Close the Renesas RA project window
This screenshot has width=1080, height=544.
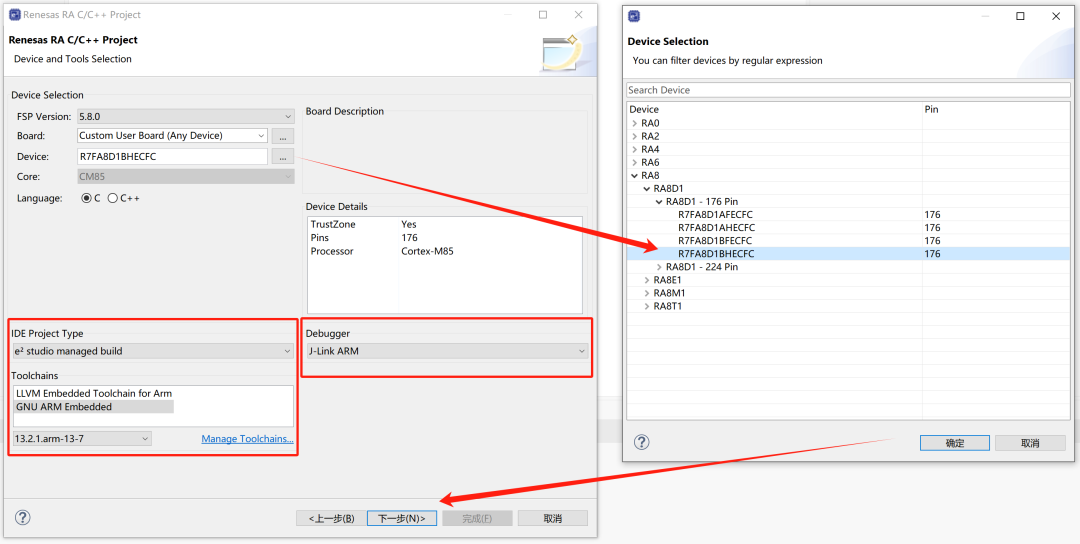click(577, 14)
